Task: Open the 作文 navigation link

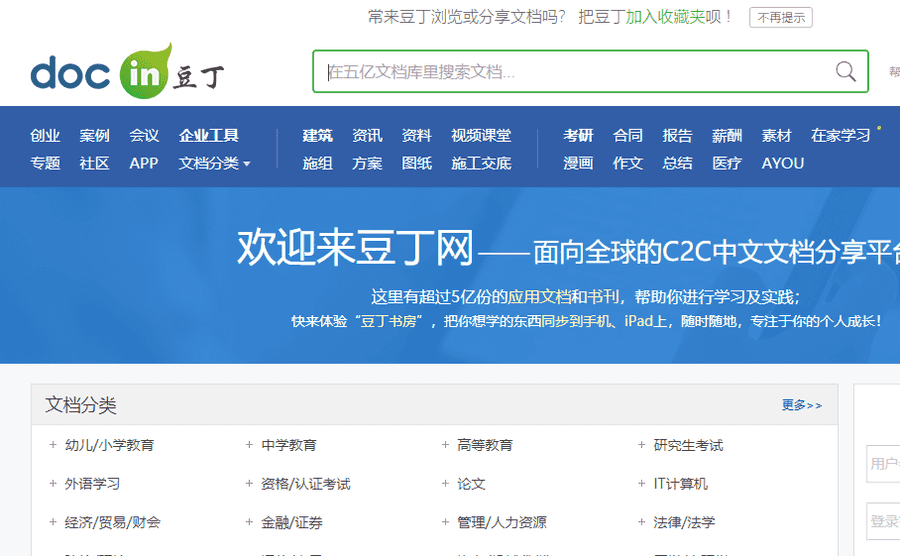Action: pyautogui.click(x=628, y=164)
